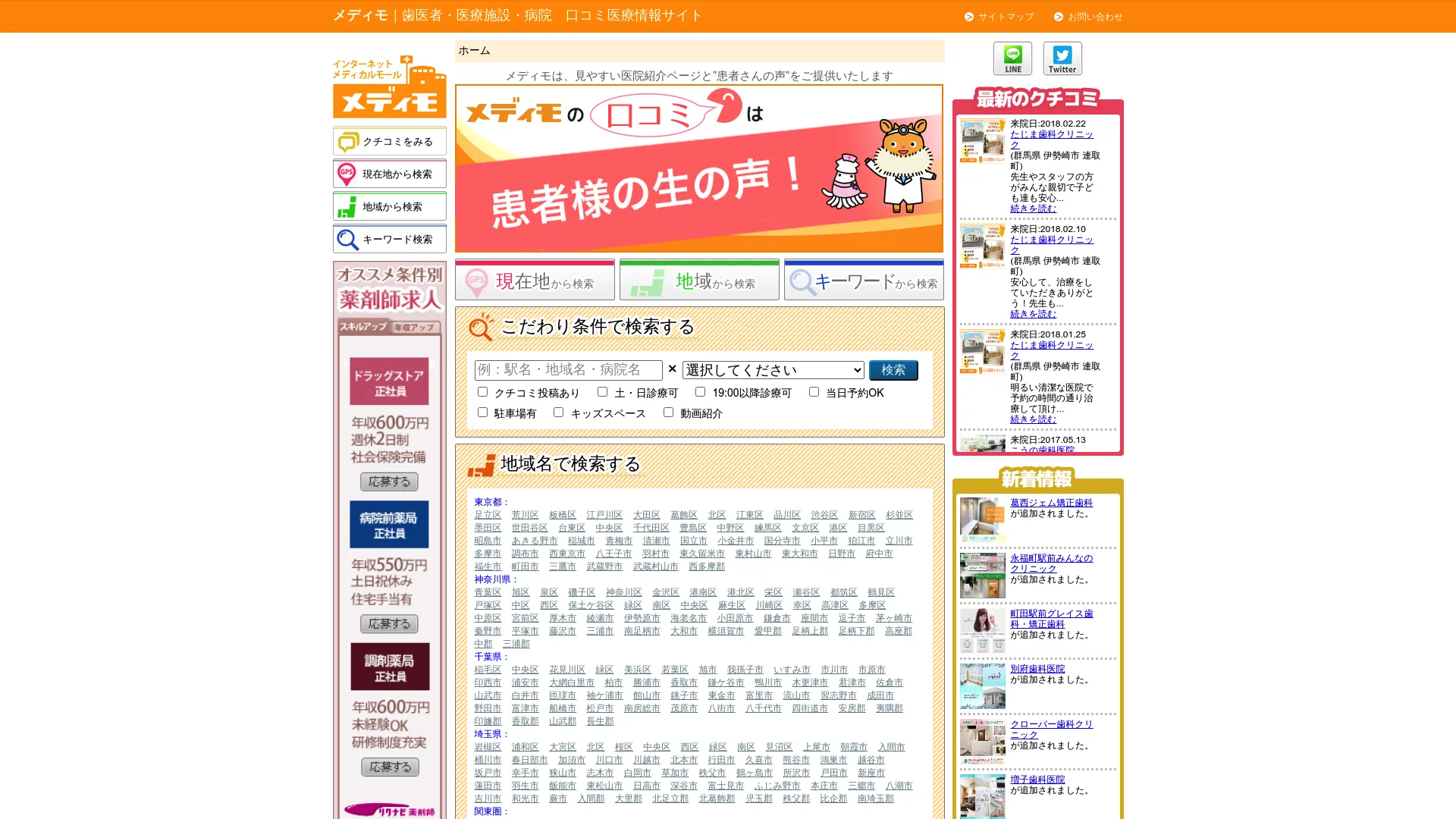Click the large 地域から検索 banner button
Viewport: 1456px width, 819px height.
tap(699, 280)
